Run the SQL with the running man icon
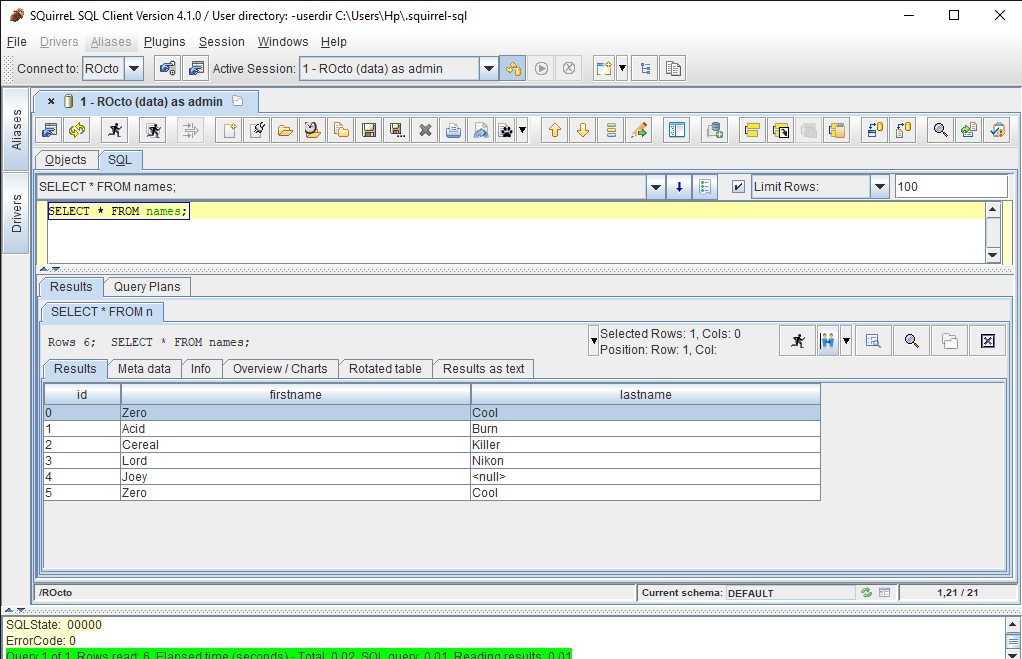This screenshot has height=659, width=1022. 115,130
